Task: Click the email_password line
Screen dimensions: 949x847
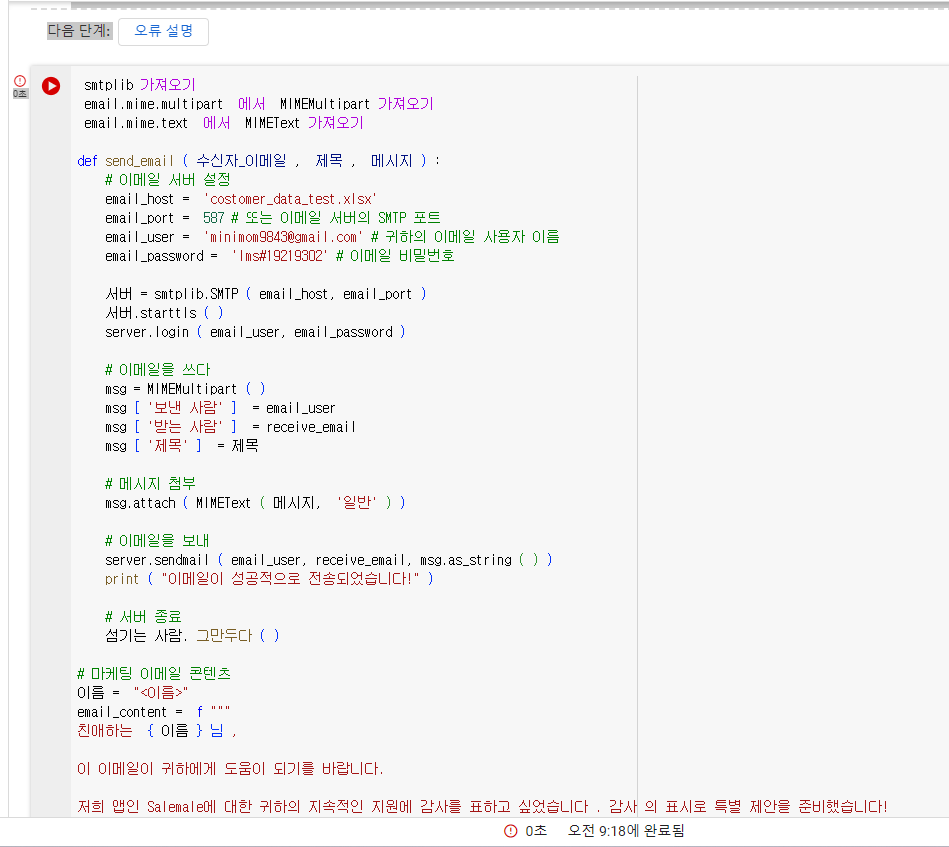Action: point(280,256)
